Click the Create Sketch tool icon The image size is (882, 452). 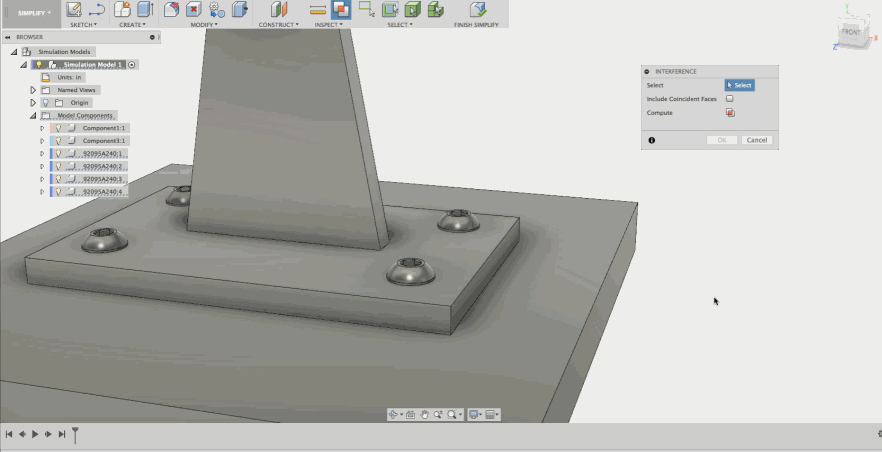point(74,10)
